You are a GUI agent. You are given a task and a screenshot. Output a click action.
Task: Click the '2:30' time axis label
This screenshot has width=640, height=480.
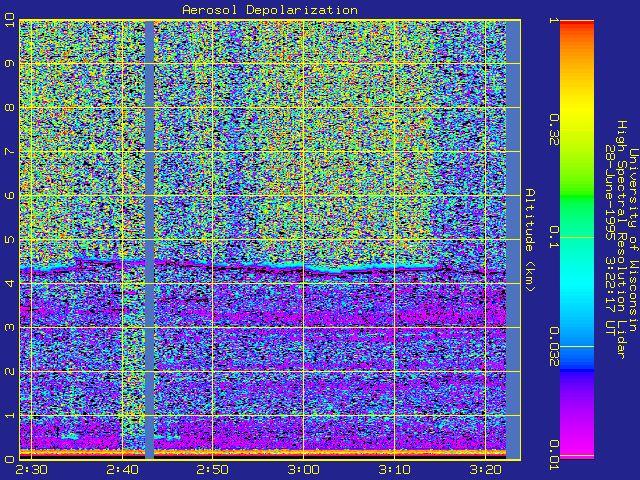tap(31, 470)
